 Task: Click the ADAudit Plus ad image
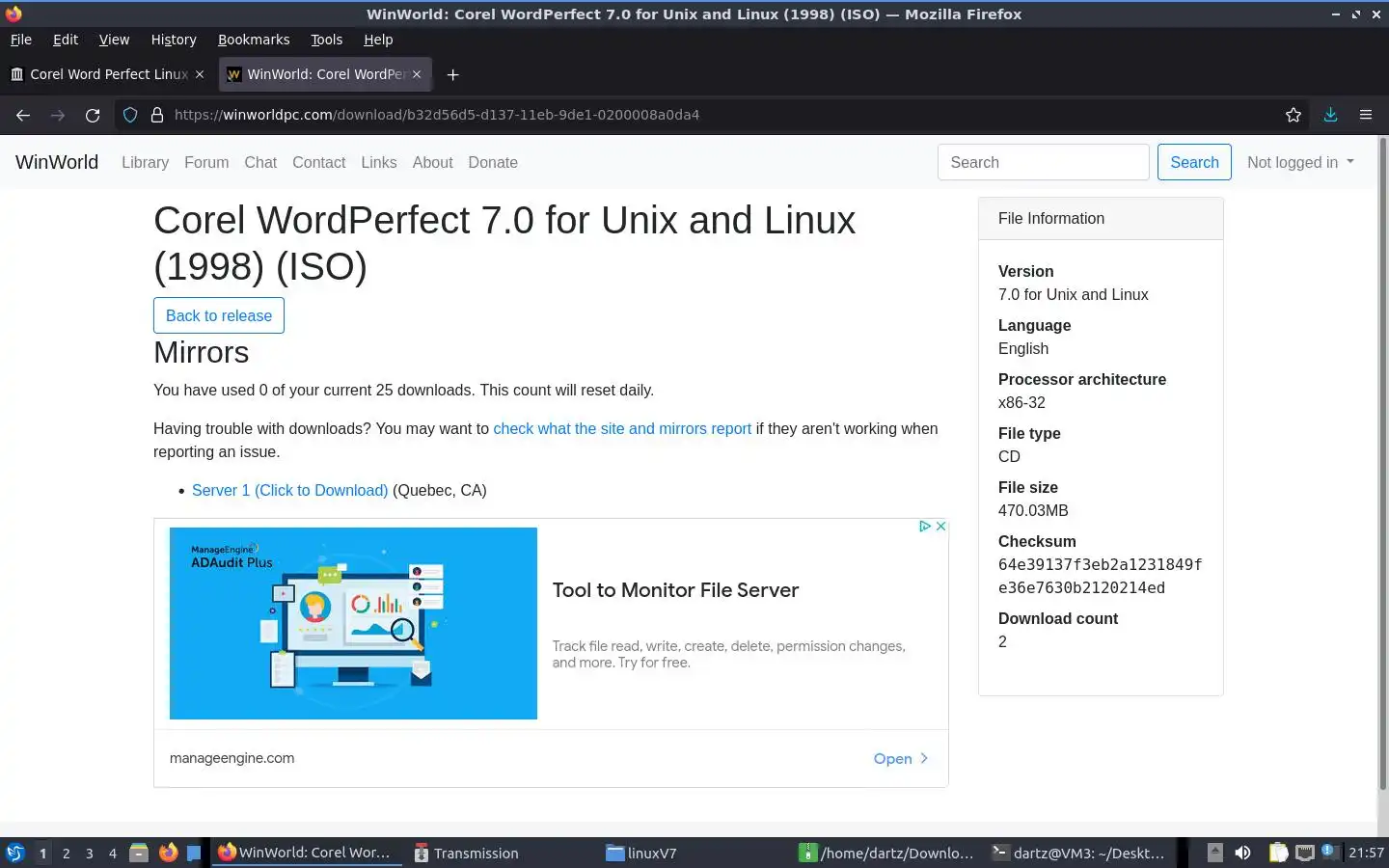[x=353, y=623]
